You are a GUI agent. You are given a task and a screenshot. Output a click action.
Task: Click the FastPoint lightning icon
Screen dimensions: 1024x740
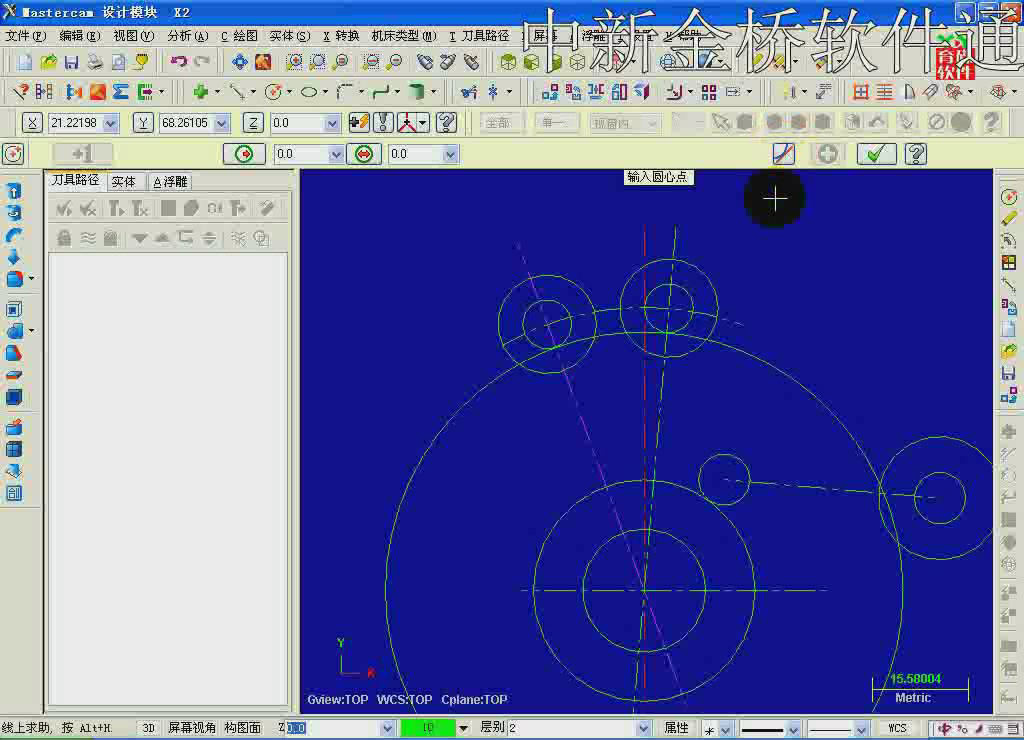click(359, 123)
